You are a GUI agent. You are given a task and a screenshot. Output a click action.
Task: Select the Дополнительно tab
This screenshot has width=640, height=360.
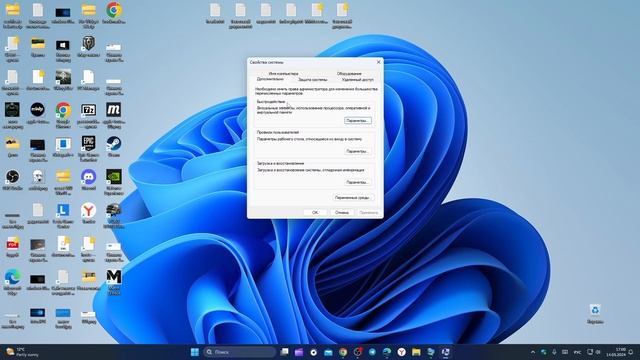270,79
